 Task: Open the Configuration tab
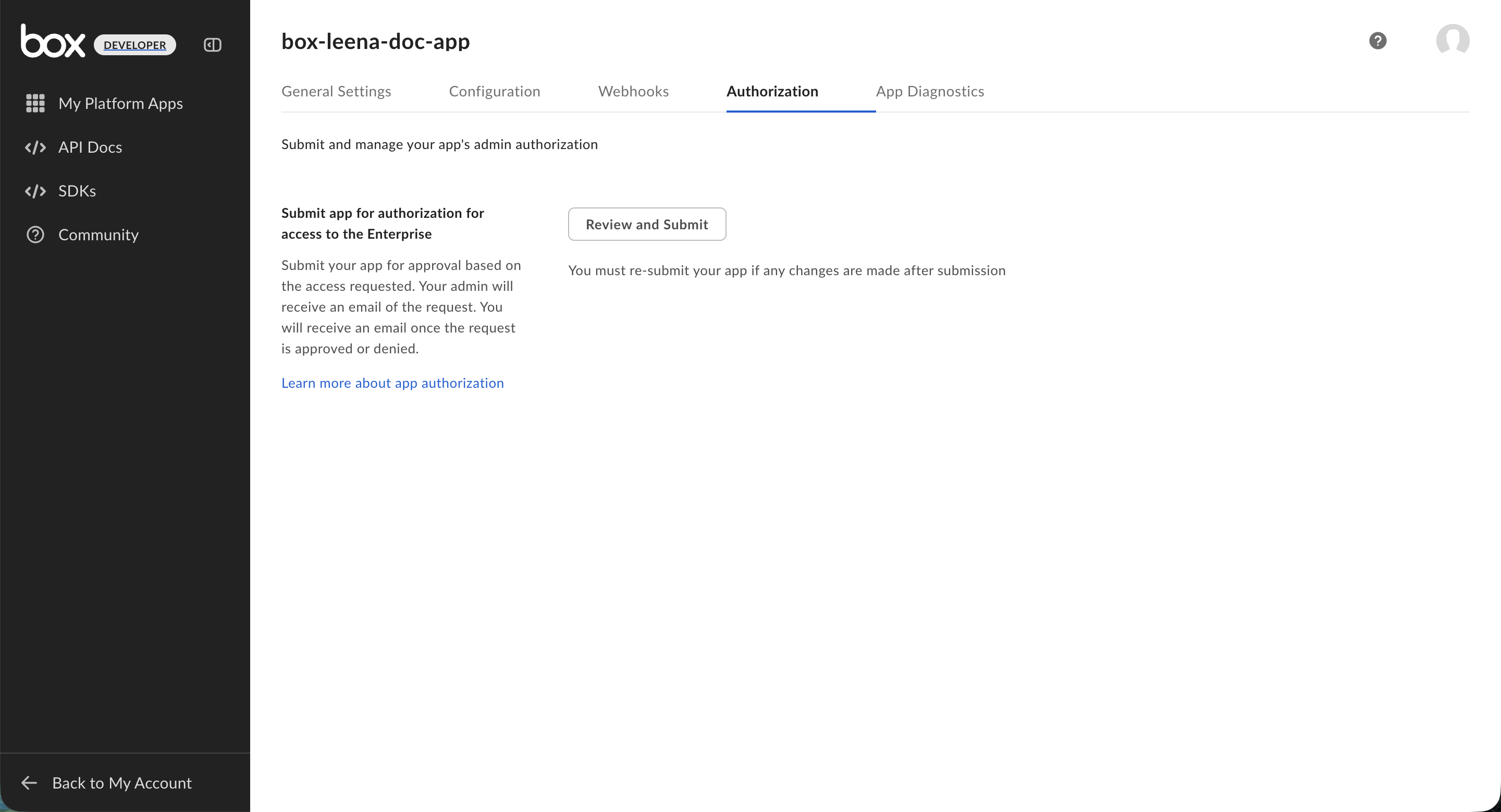point(494,91)
